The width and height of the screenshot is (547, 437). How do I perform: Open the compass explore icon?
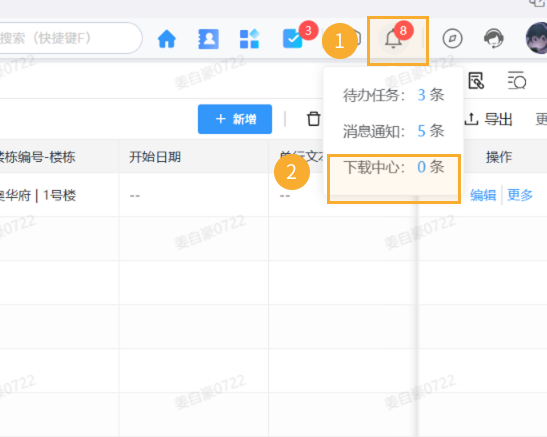click(452, 39)
